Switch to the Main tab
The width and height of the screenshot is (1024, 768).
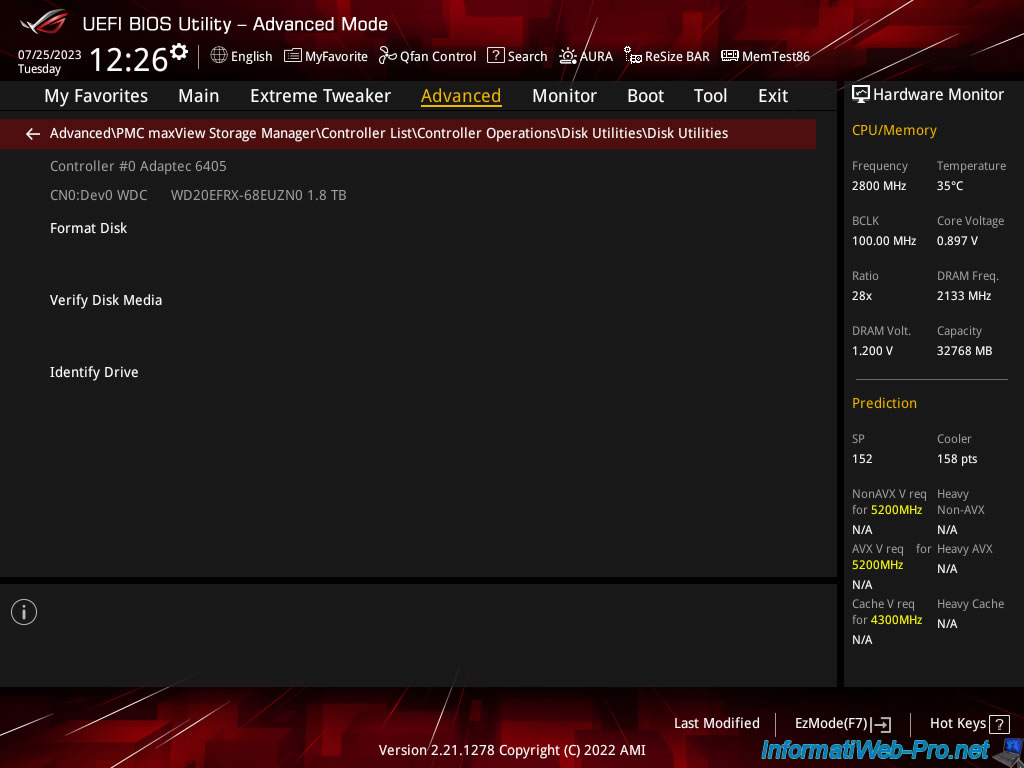(x=199, y=96)
